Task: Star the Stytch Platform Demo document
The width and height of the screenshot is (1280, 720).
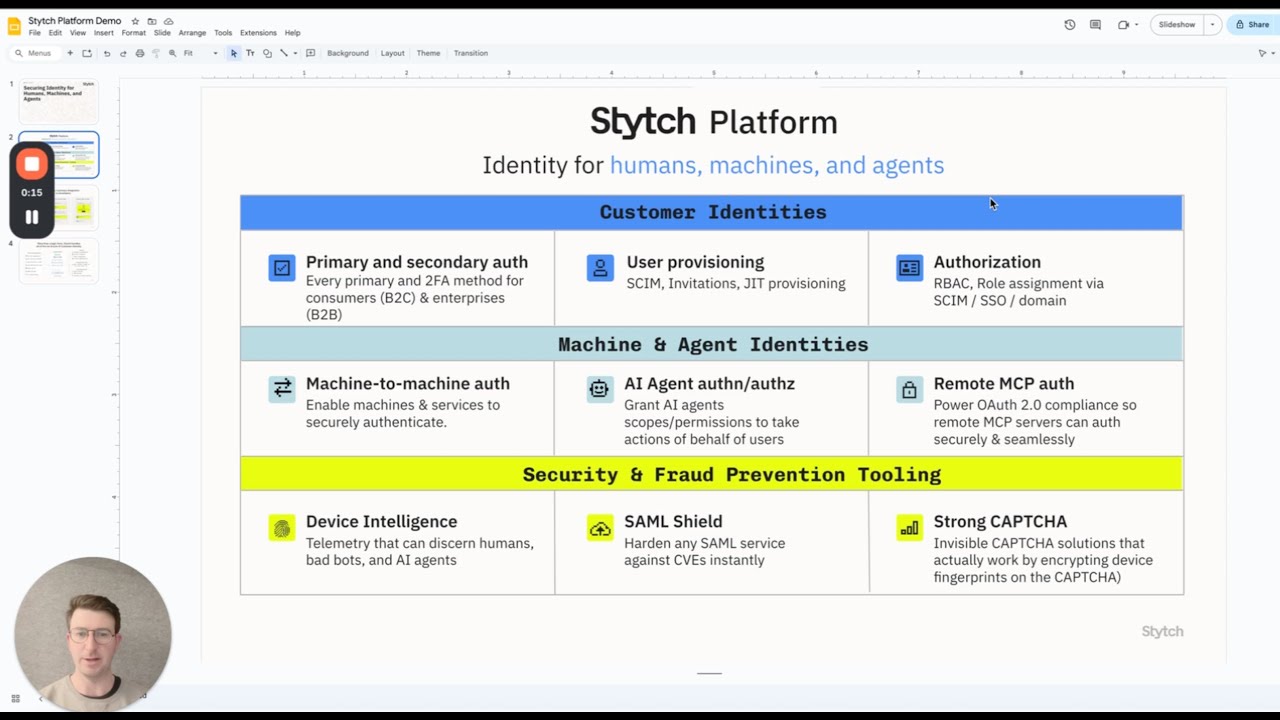Action: point(135,21)
